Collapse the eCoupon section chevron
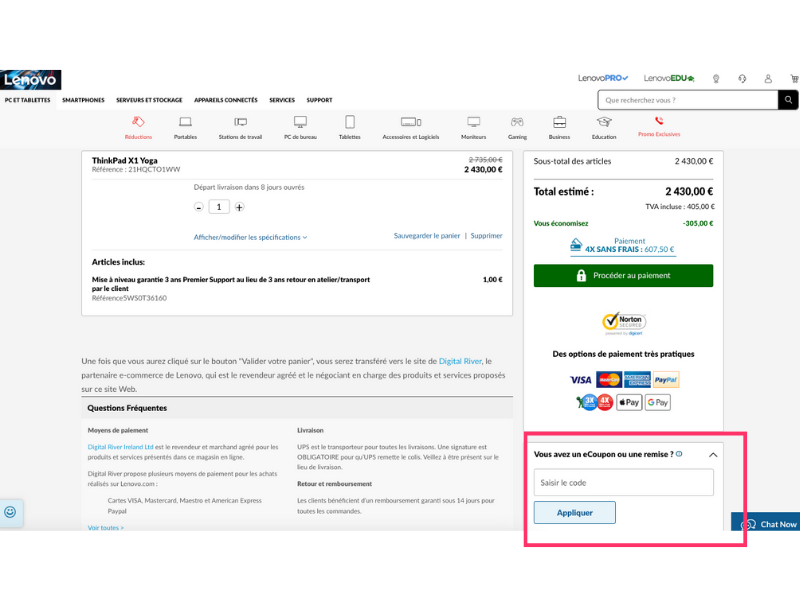The width and height of the screenshot is (800, 600). (x=713, y=455)
